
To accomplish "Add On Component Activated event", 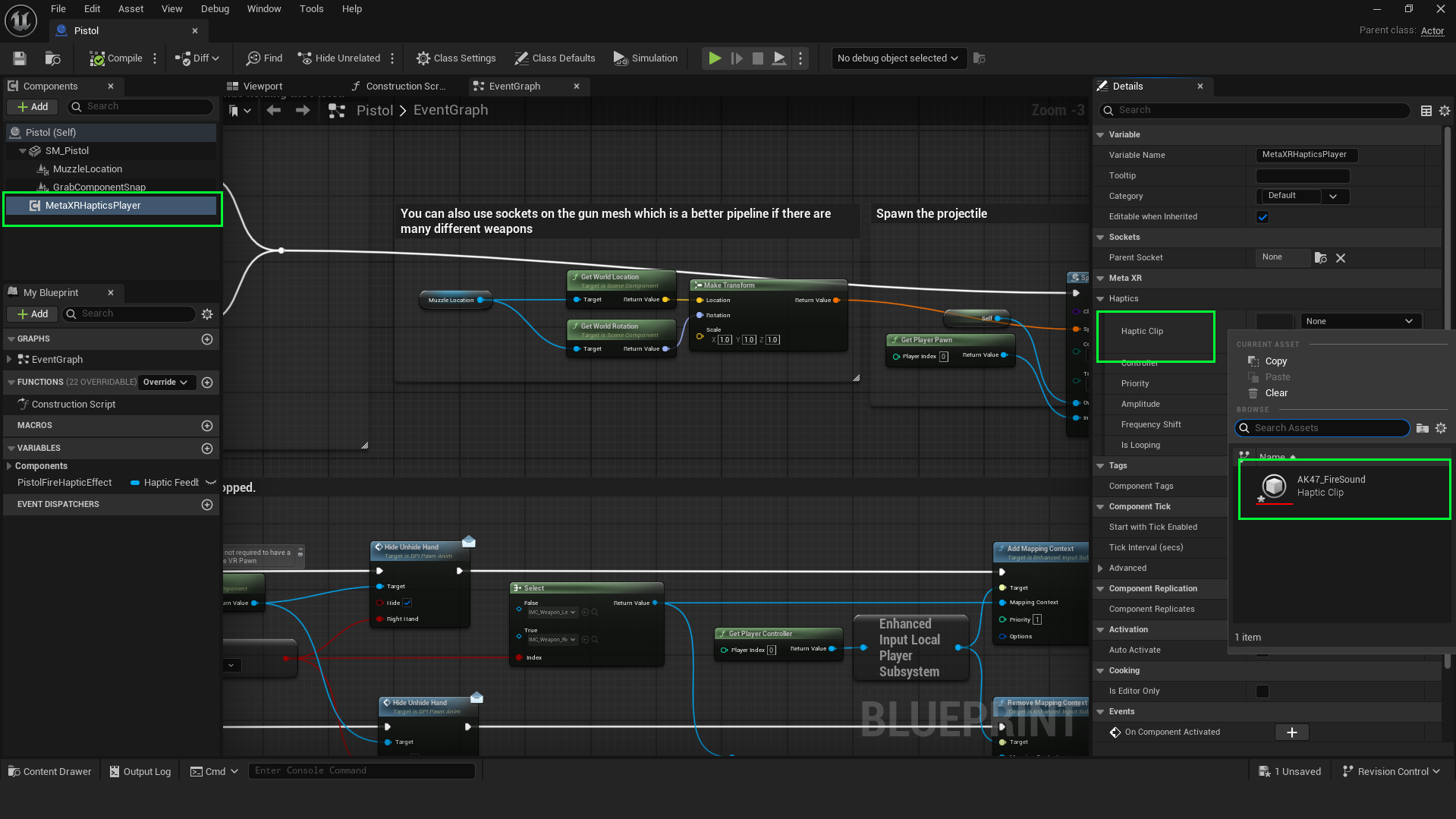I will [1292, 732].
